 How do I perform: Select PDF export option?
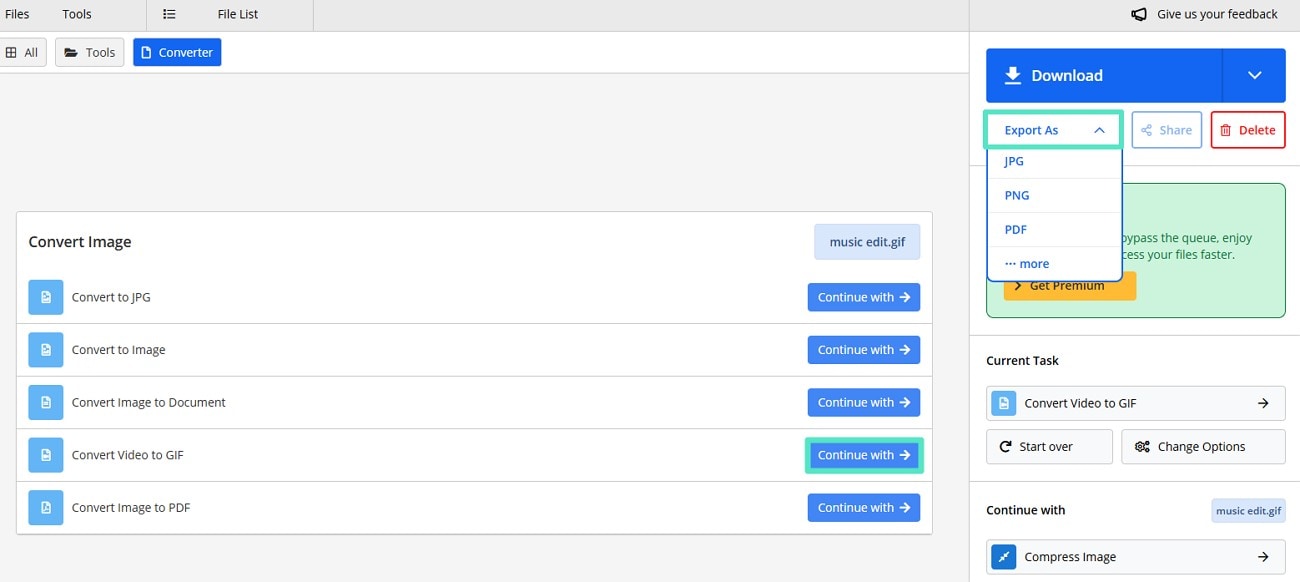[x=1015, y=229]
